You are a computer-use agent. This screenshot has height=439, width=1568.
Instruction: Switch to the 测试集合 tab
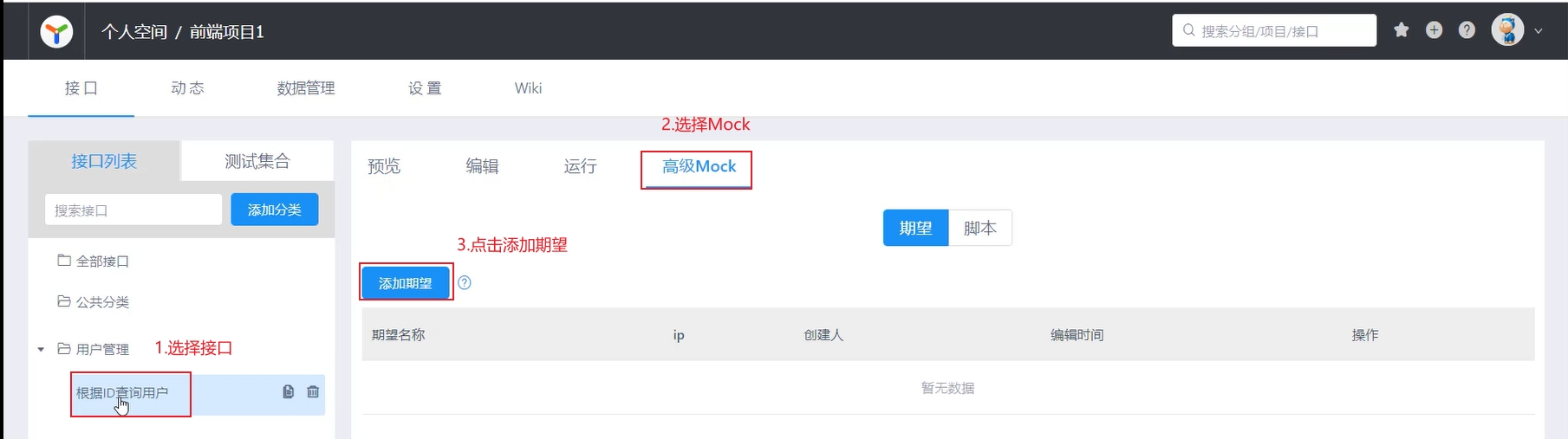(x=257, y=161)
